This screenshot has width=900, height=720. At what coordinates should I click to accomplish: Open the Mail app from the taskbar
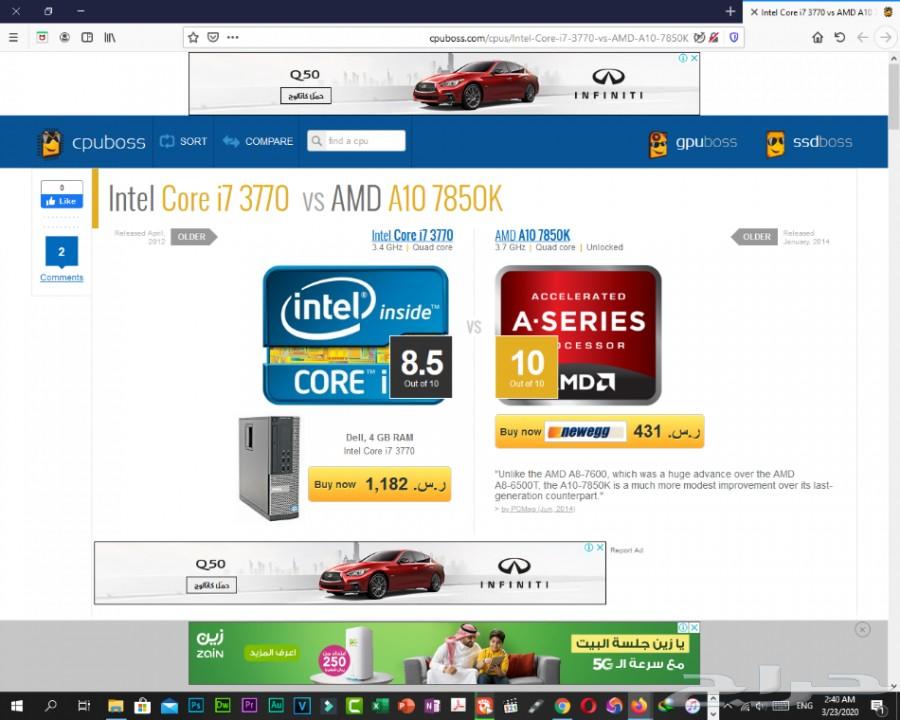click(169, 706)
